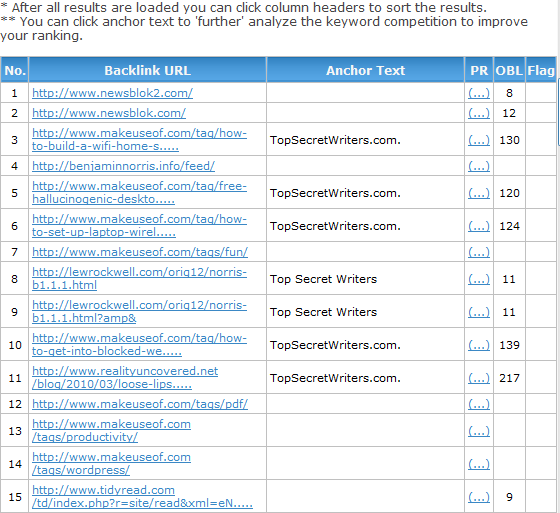The height and width of the screenshot is (513, 560).
Task: Sort results by the No. column header
Action: tap(15, 70)
